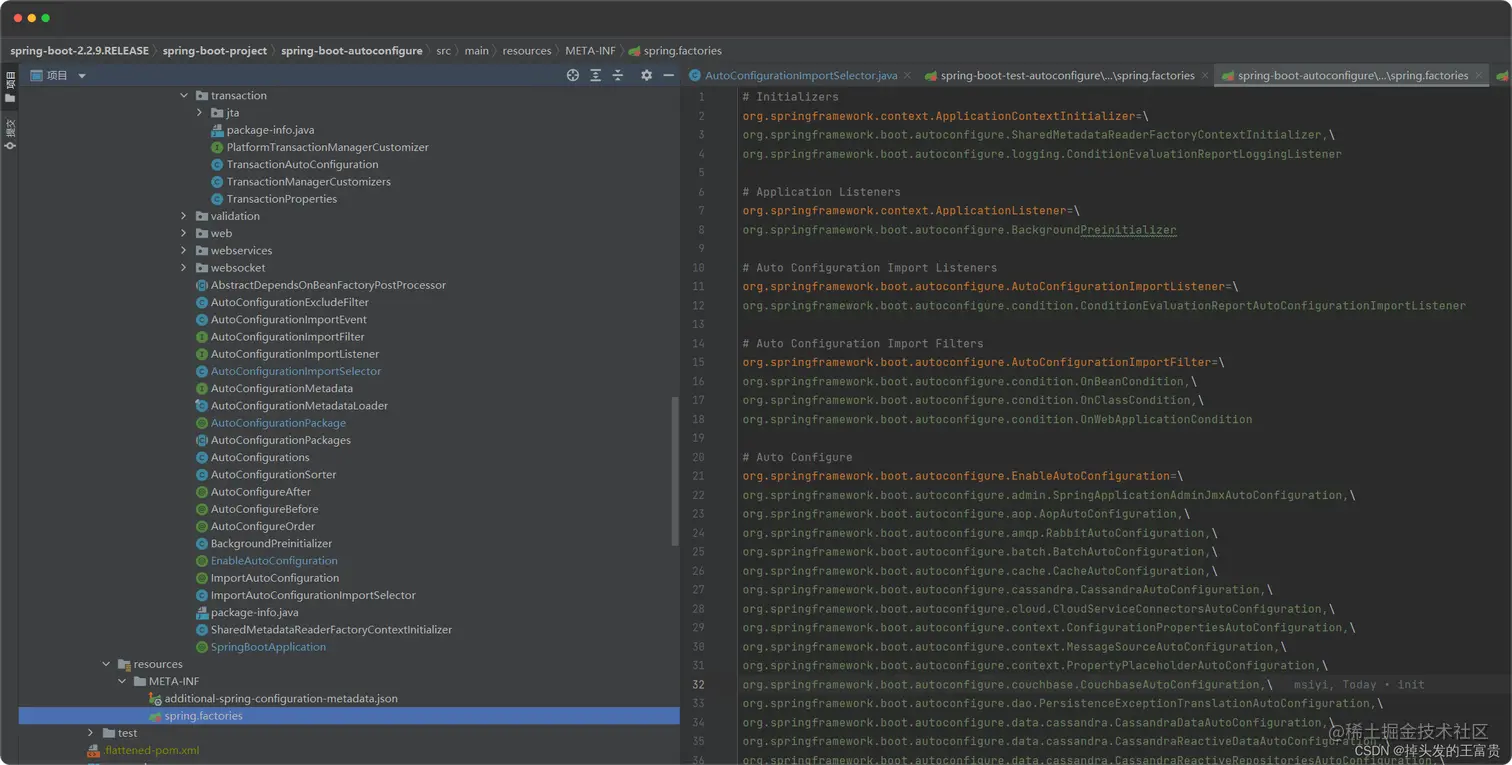Collapse the META-INF folder in tree
The width and height of the screenshot is (1512, 765).
pos(122,681)
